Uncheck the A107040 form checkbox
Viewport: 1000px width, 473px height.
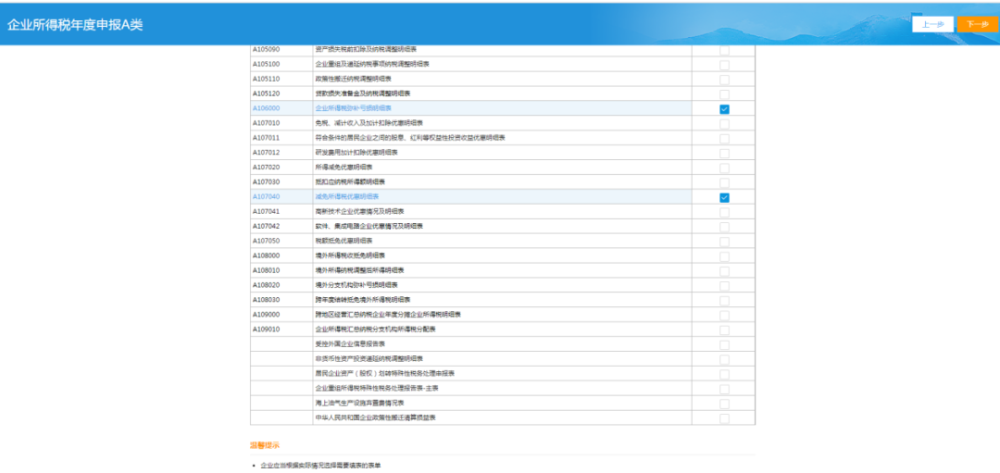[x=724, y=198]
